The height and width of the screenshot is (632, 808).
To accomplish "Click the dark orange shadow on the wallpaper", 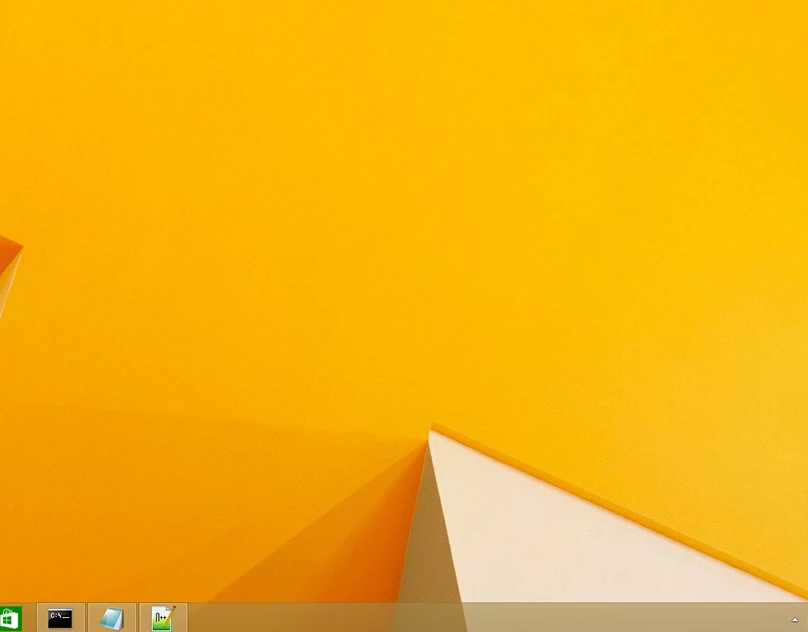I will 330,540.
